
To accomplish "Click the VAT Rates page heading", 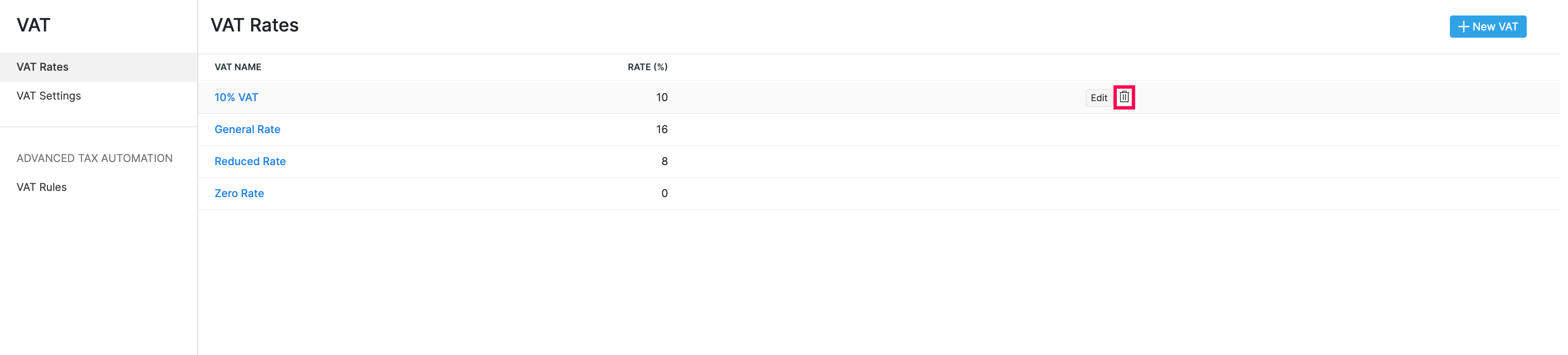I will tap(254, 26).
